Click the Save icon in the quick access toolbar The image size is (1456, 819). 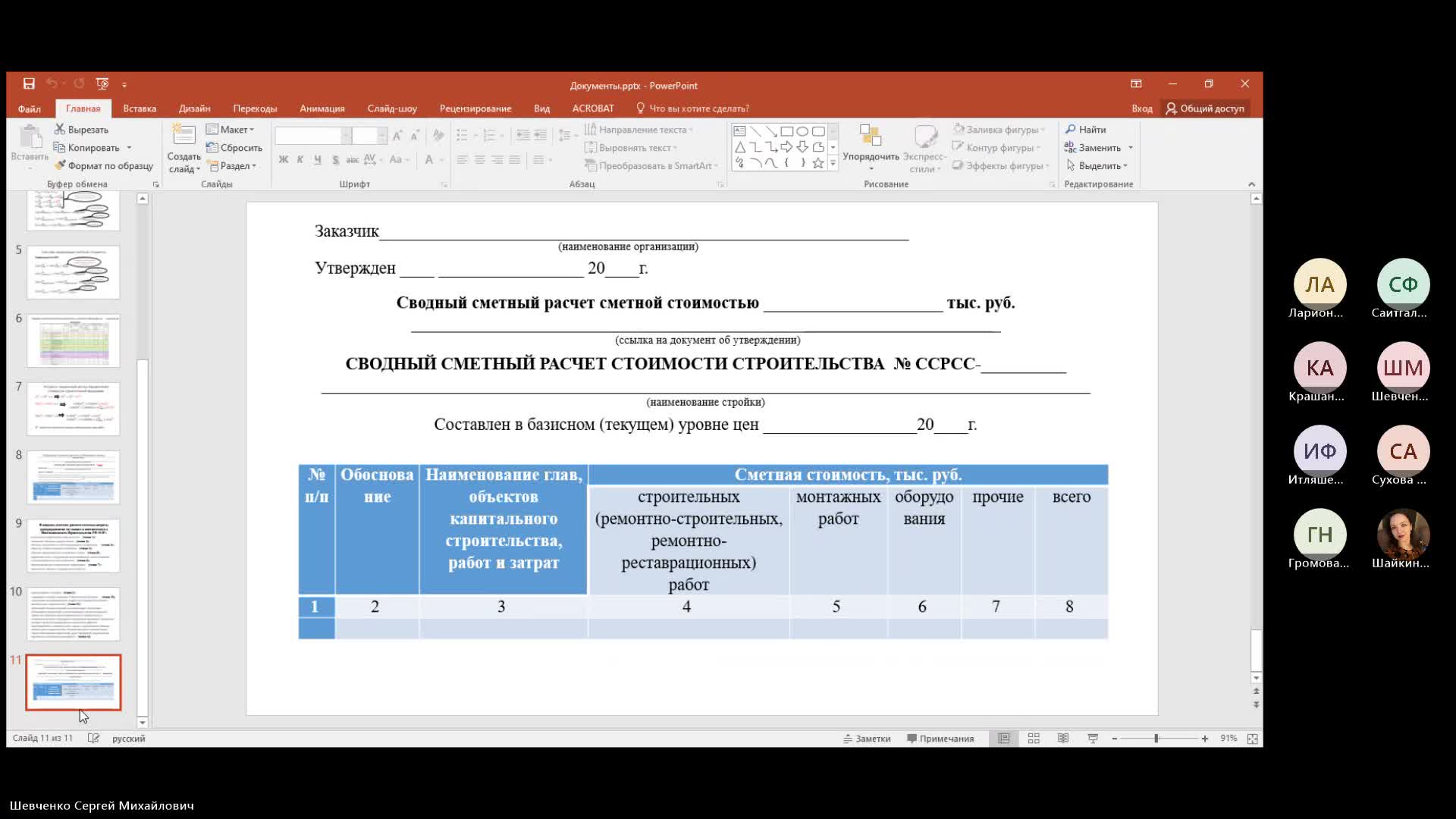coord(29,83)
